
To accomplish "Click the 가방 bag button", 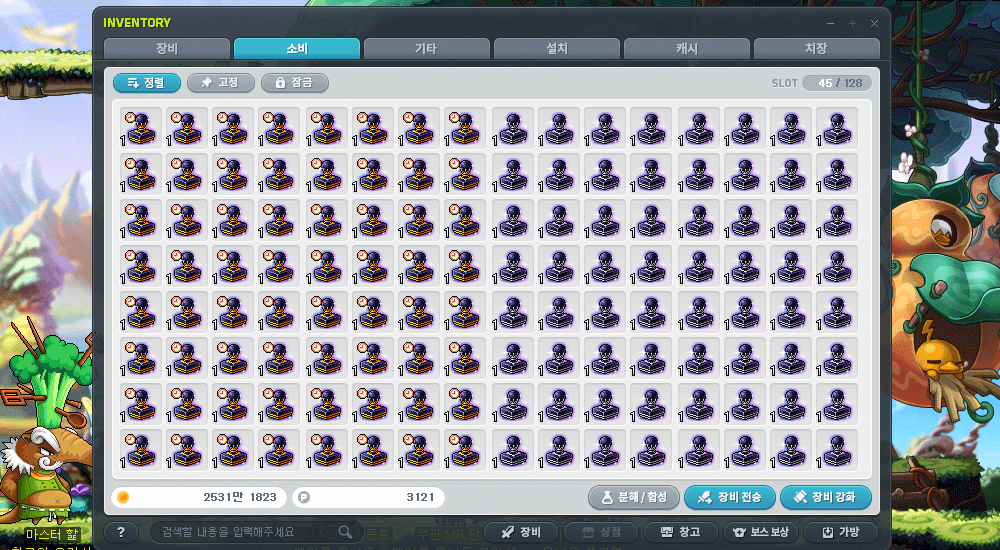I will pyautogui.click(x=841, y=531).
